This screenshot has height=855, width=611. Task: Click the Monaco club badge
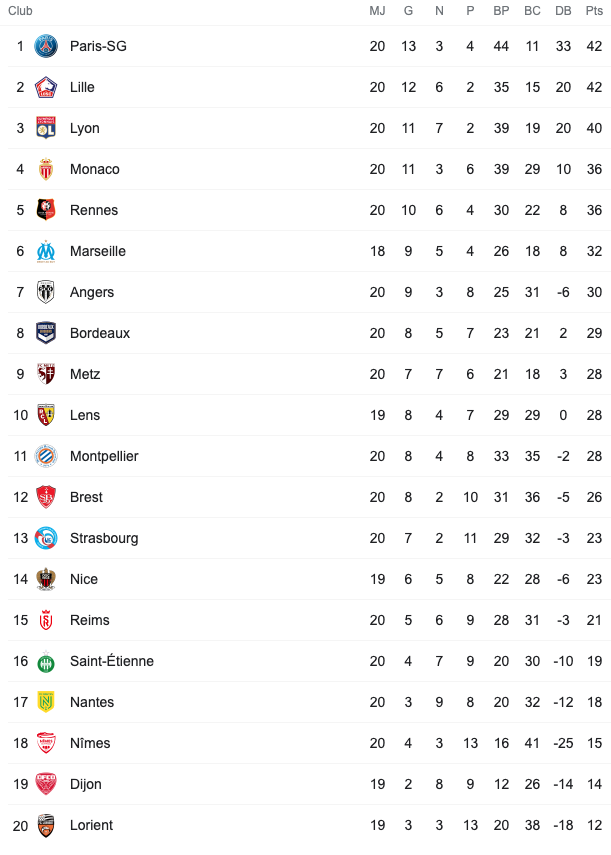[46, 169]
